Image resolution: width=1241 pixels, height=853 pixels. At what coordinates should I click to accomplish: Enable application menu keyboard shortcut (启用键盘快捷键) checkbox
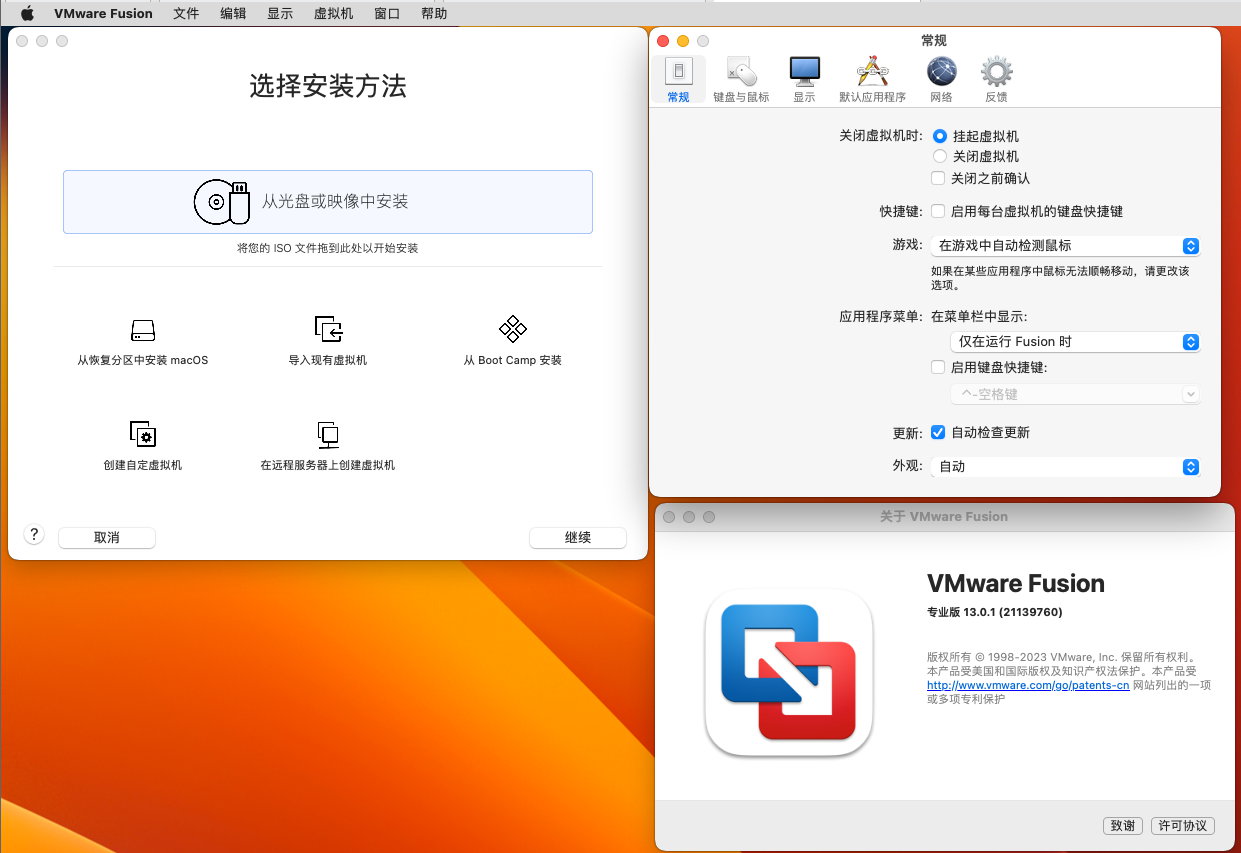(938, 367)
